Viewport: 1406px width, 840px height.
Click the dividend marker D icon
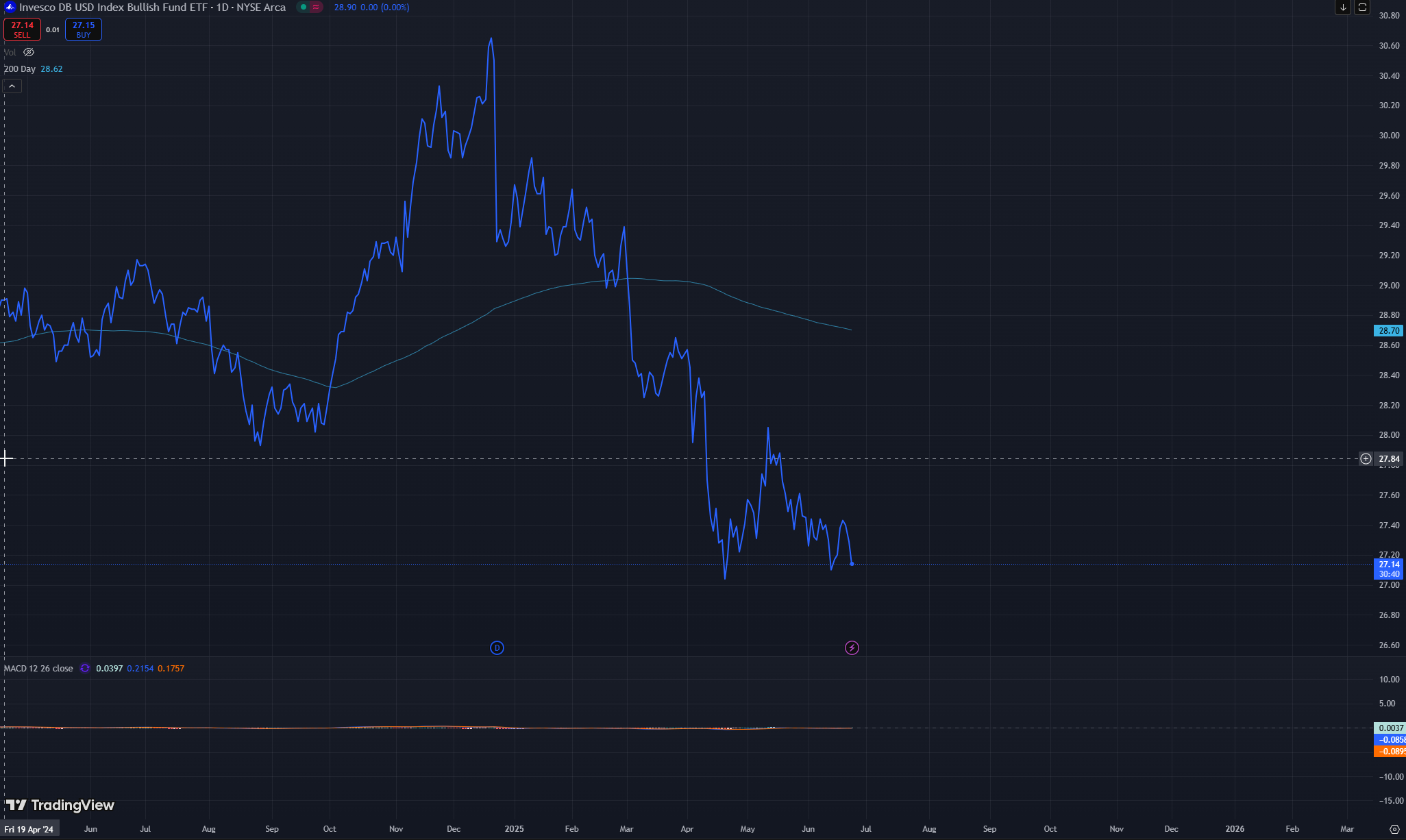click(497, 647)
